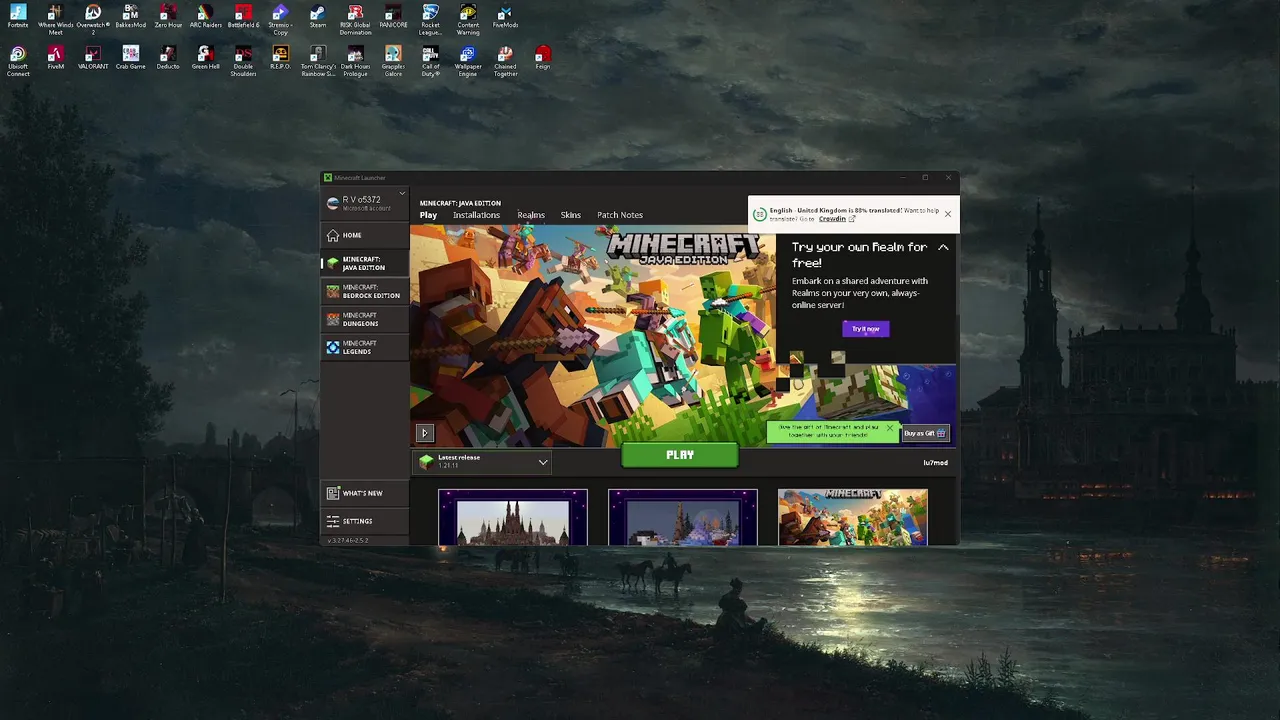Open the Minecraft artwork news thumbnail
Image resolution: width=1280 pixels, height=720 pixels.
[853, 517]
